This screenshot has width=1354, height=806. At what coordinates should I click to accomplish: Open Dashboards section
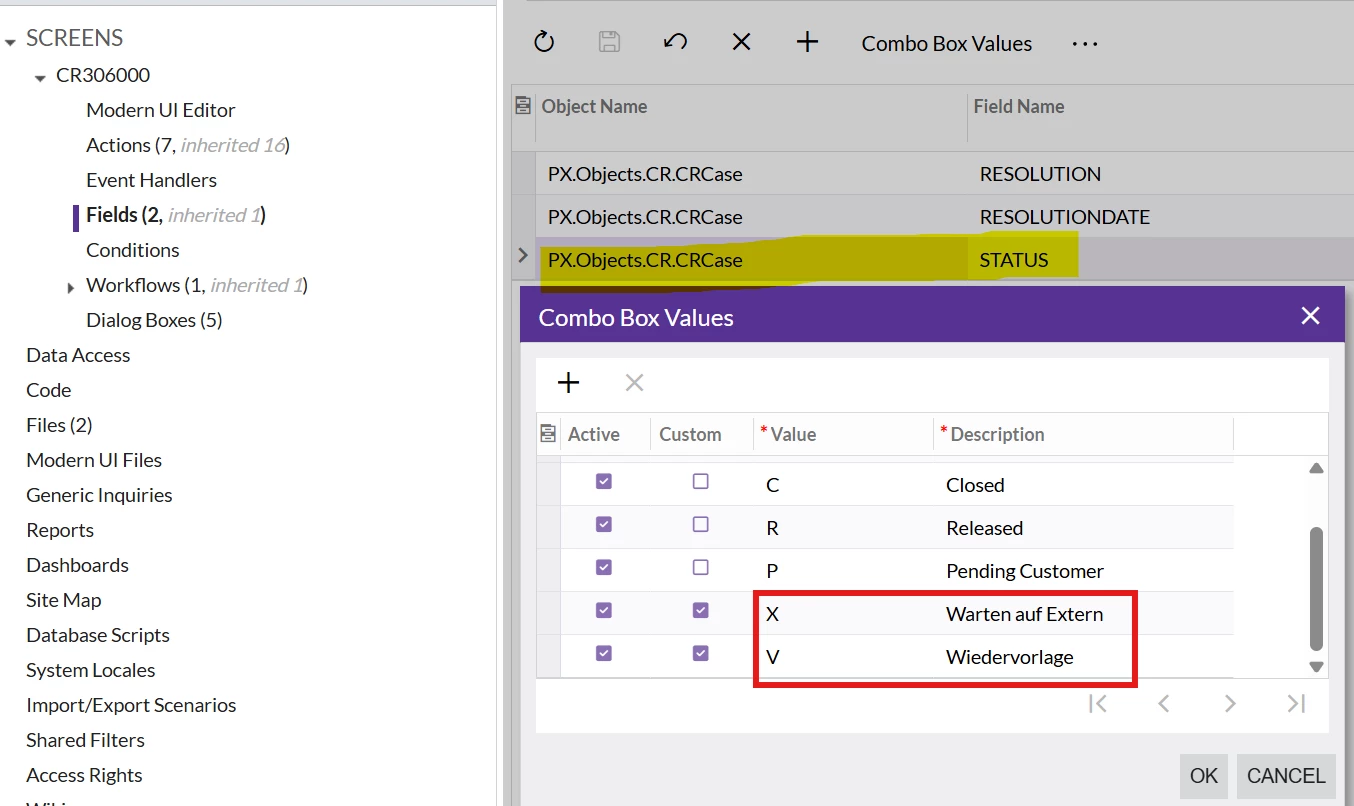pos(77,565)
